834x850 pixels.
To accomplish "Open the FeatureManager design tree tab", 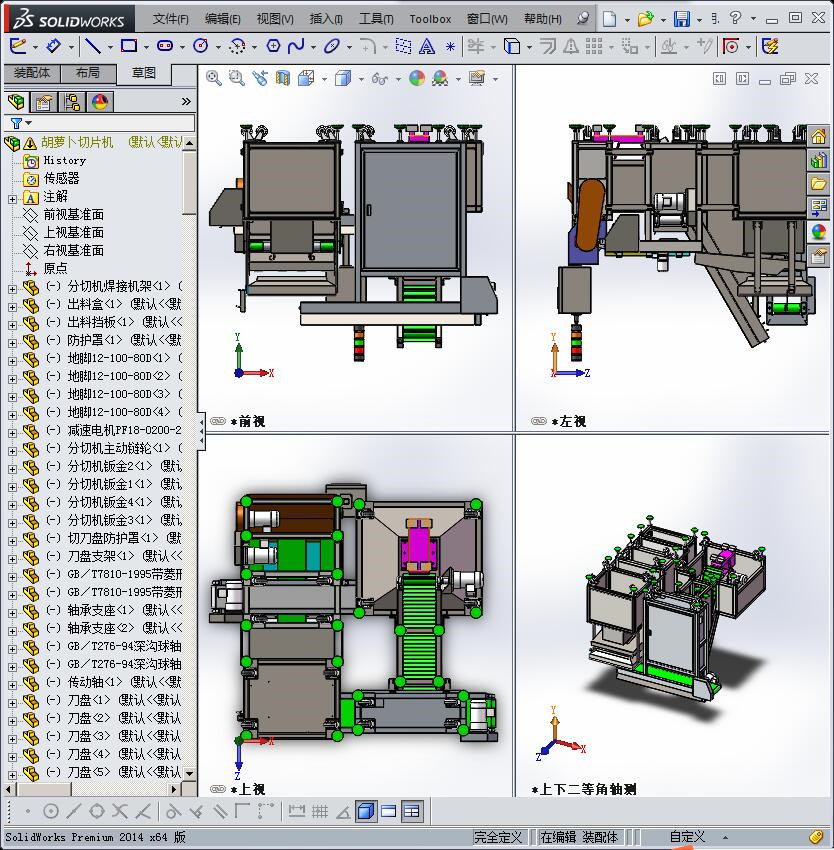I will click(16, 101).
